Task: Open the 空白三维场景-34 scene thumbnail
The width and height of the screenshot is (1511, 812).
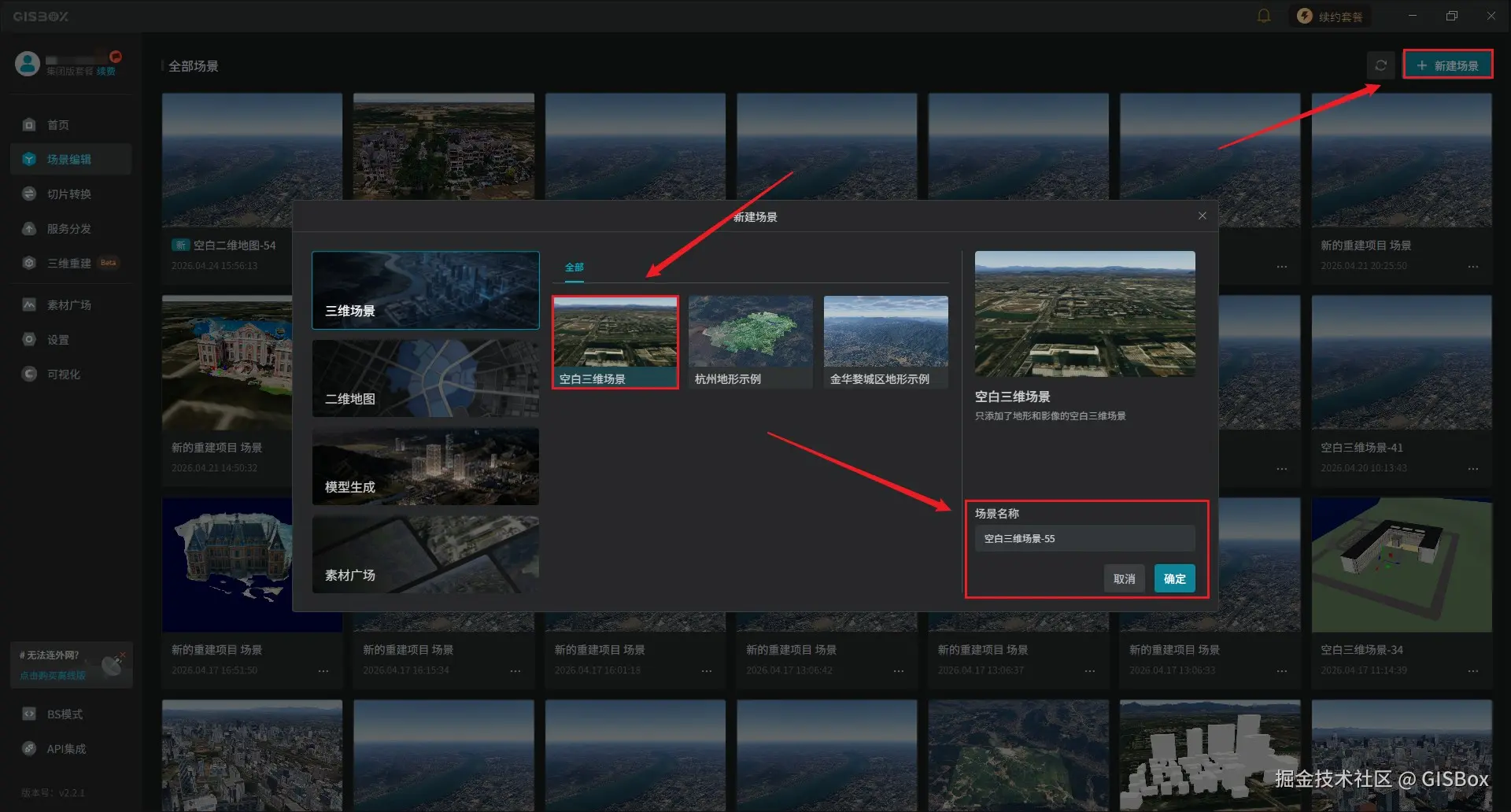Action: point(1402,565)
